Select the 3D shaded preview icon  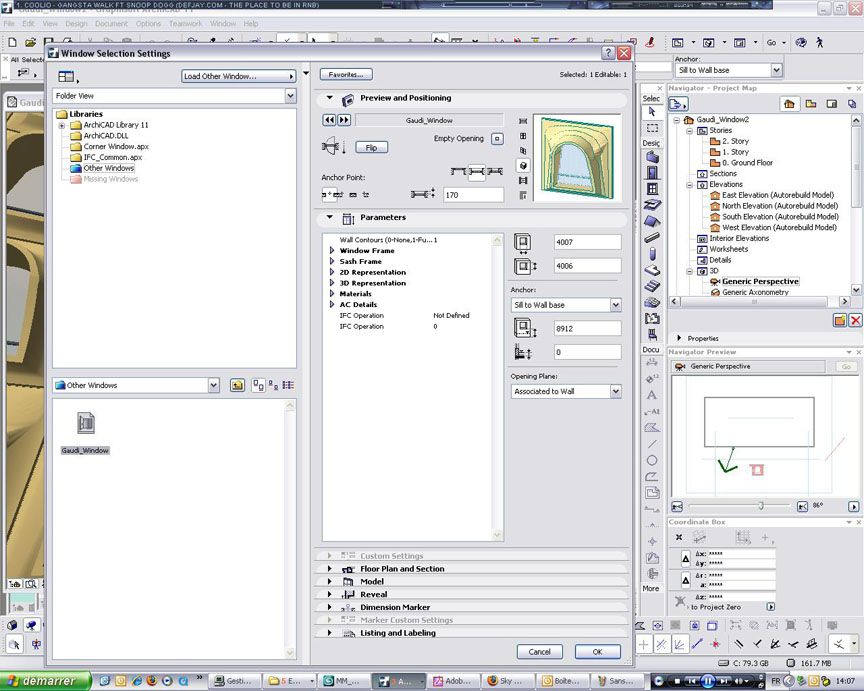[523, 165]
